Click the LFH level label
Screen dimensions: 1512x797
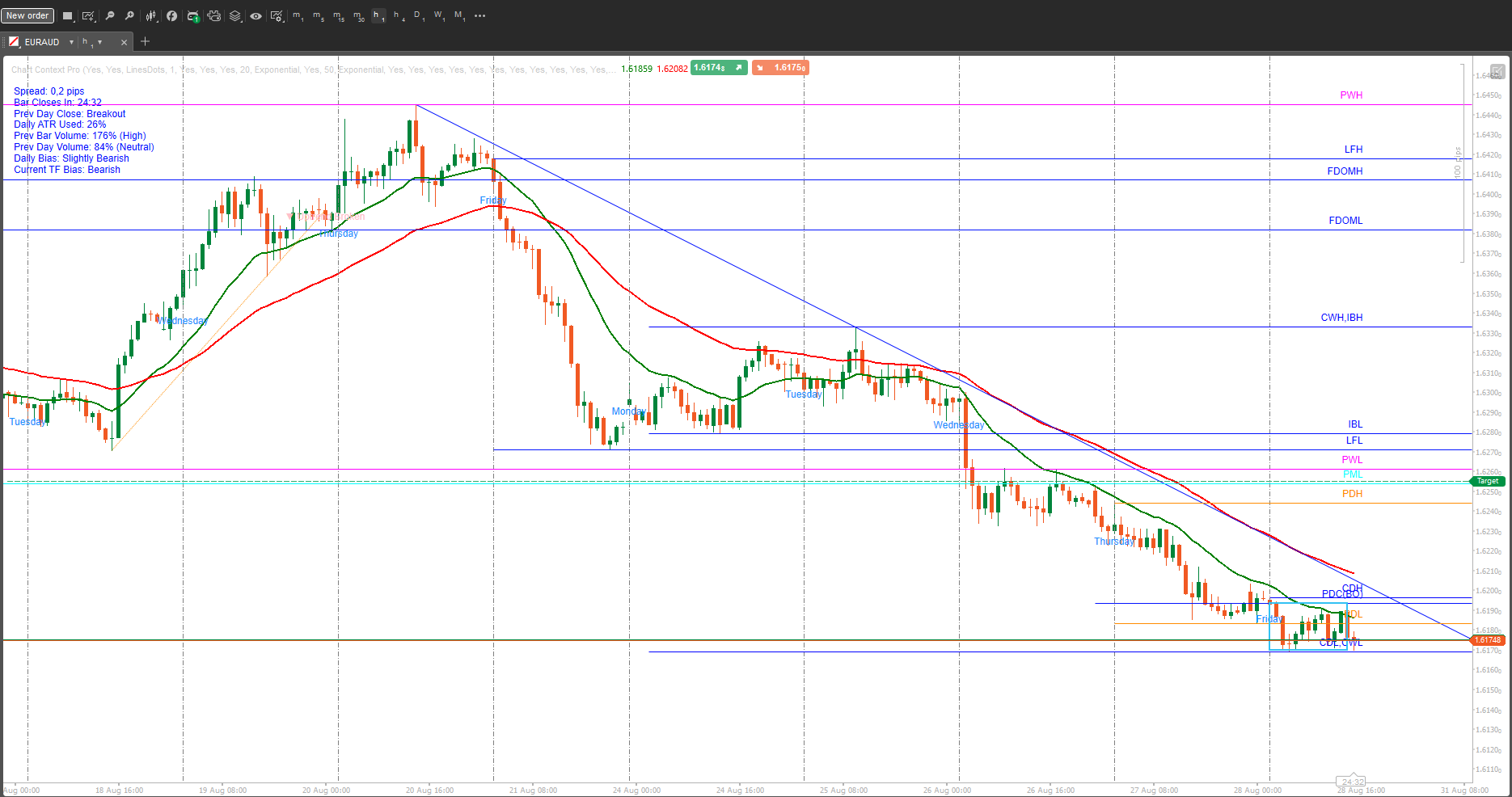(1354, 150)
